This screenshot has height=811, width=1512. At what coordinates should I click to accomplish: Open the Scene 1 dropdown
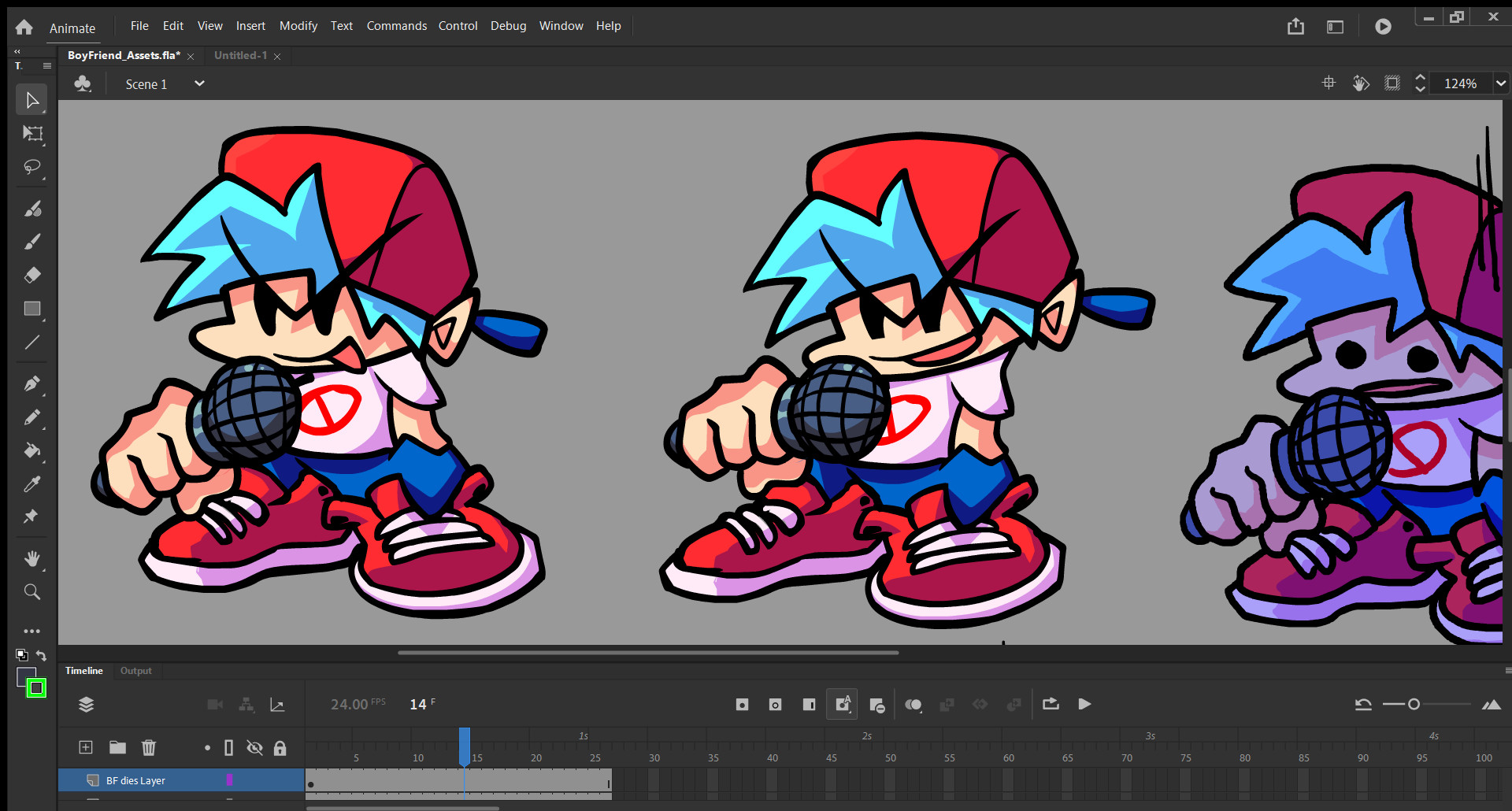point(198,83)
